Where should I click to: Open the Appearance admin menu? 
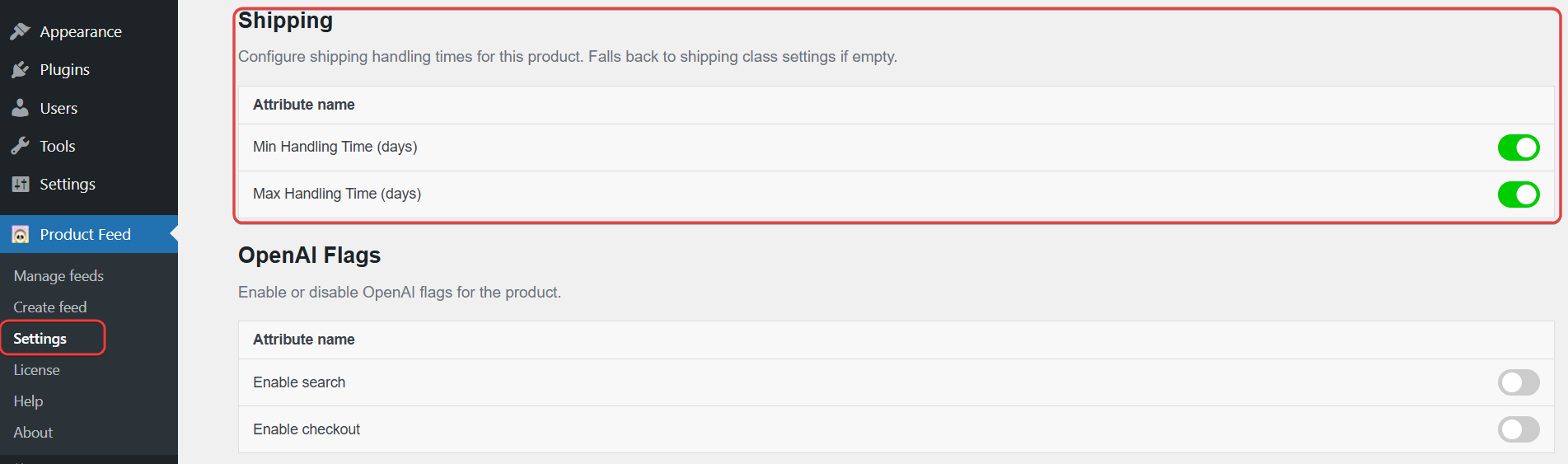(x=81, y=32)
